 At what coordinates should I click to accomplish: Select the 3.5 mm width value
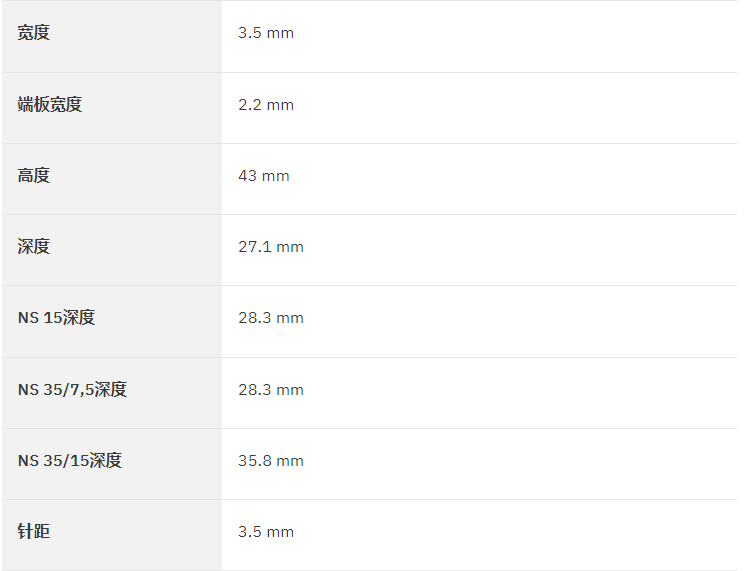click(x=266, y=33)
